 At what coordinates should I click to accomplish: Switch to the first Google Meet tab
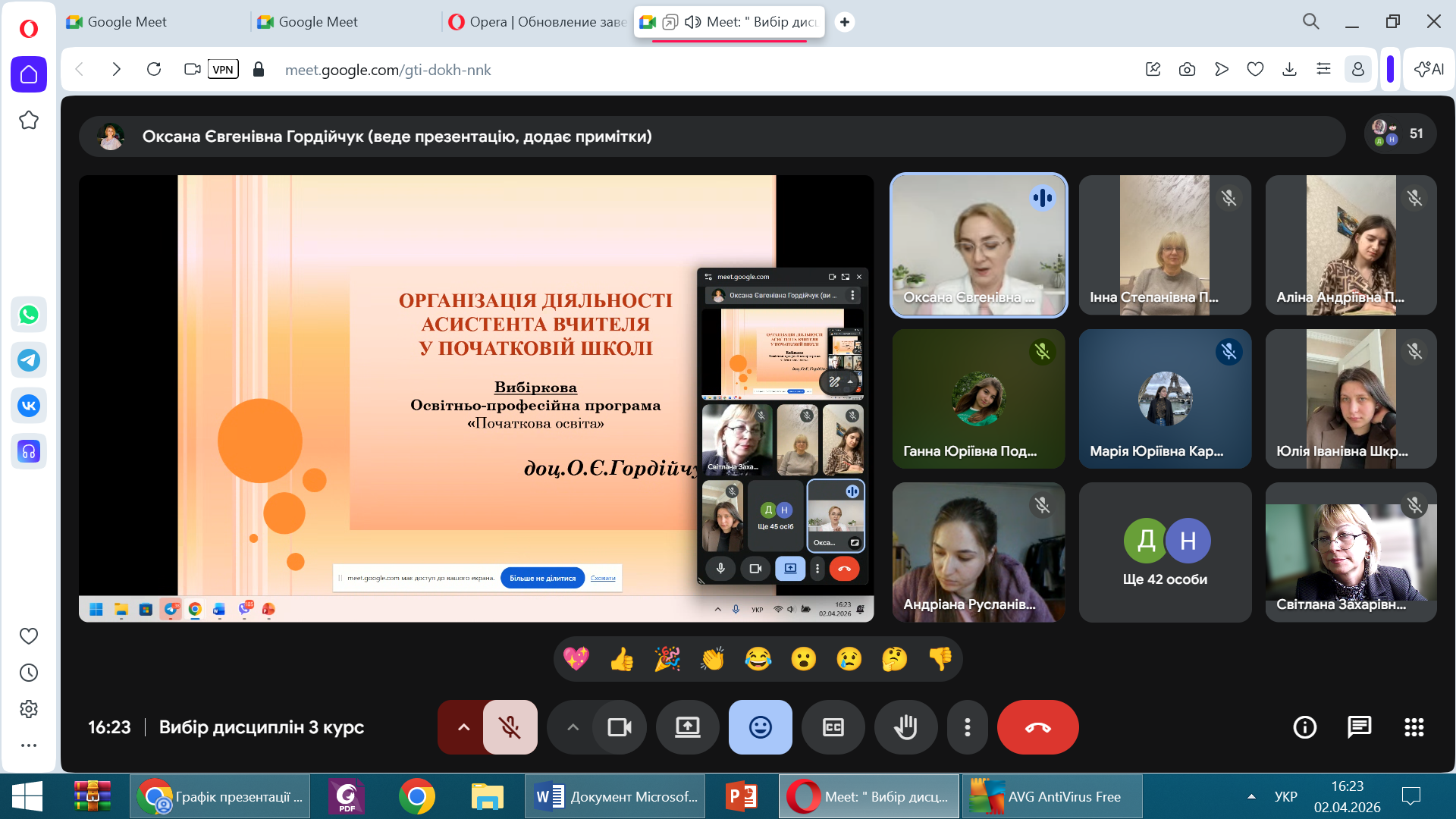click(155, 22)
